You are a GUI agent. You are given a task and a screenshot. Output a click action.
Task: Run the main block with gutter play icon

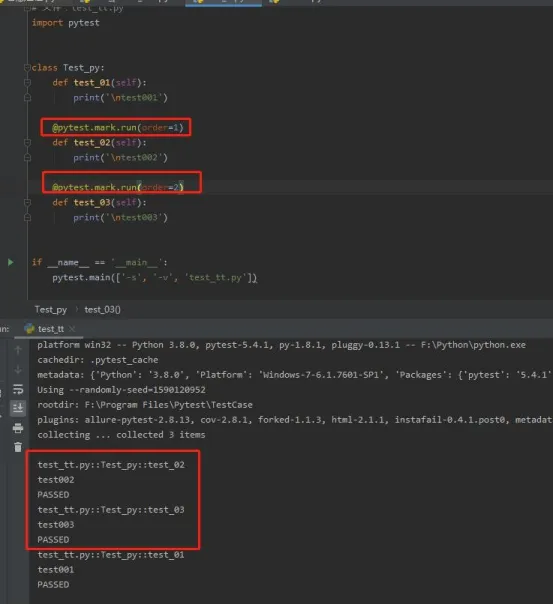pyautogui.click(x=10, y=263)
